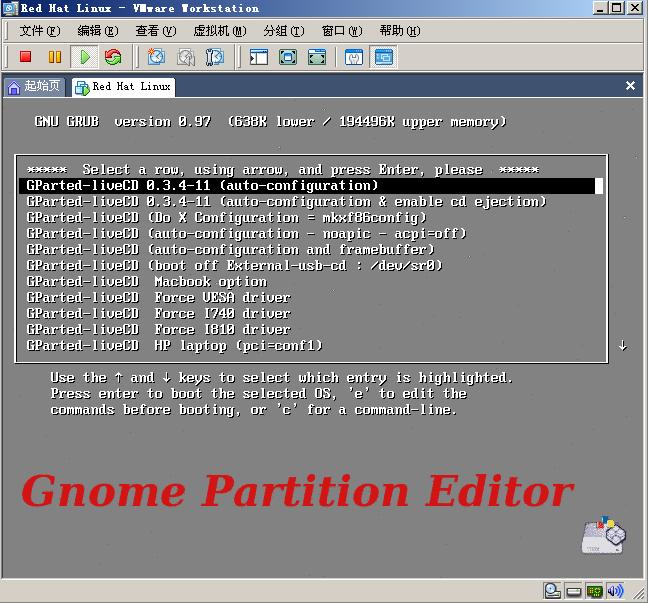This screenshot has width=648, height=603.
Task: Select auto-configuration and framebuffer entry
Action: tap(311, 250)
